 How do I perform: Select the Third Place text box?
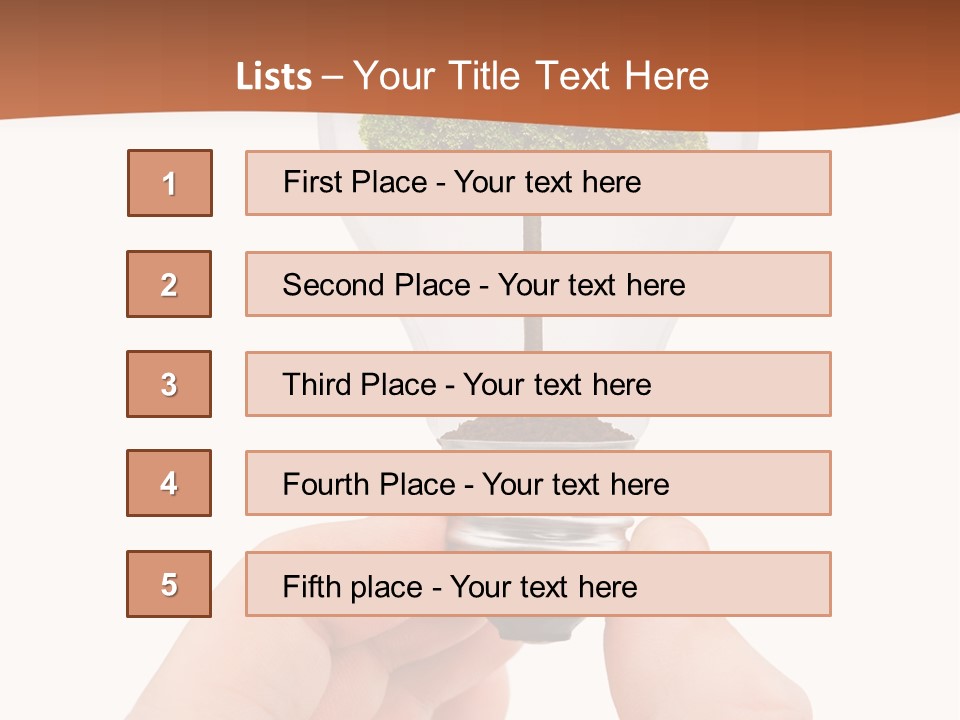(x=538, y=384)
